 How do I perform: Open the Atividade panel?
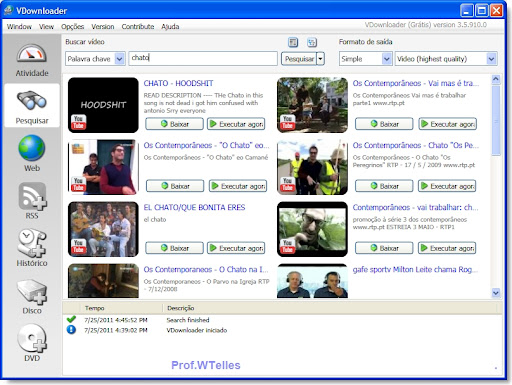(x=32, y=60)
